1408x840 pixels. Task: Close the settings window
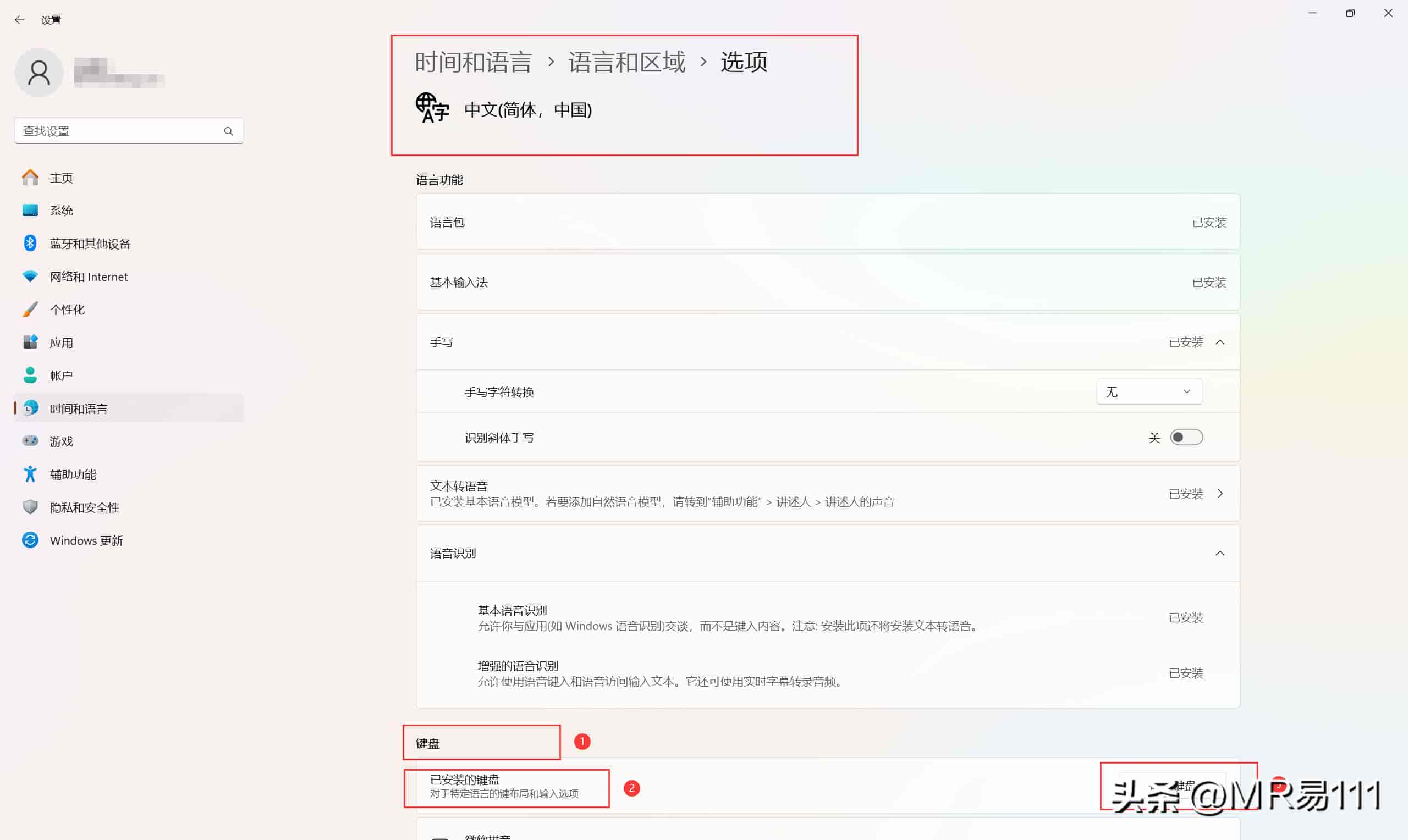pos(1388,13)
